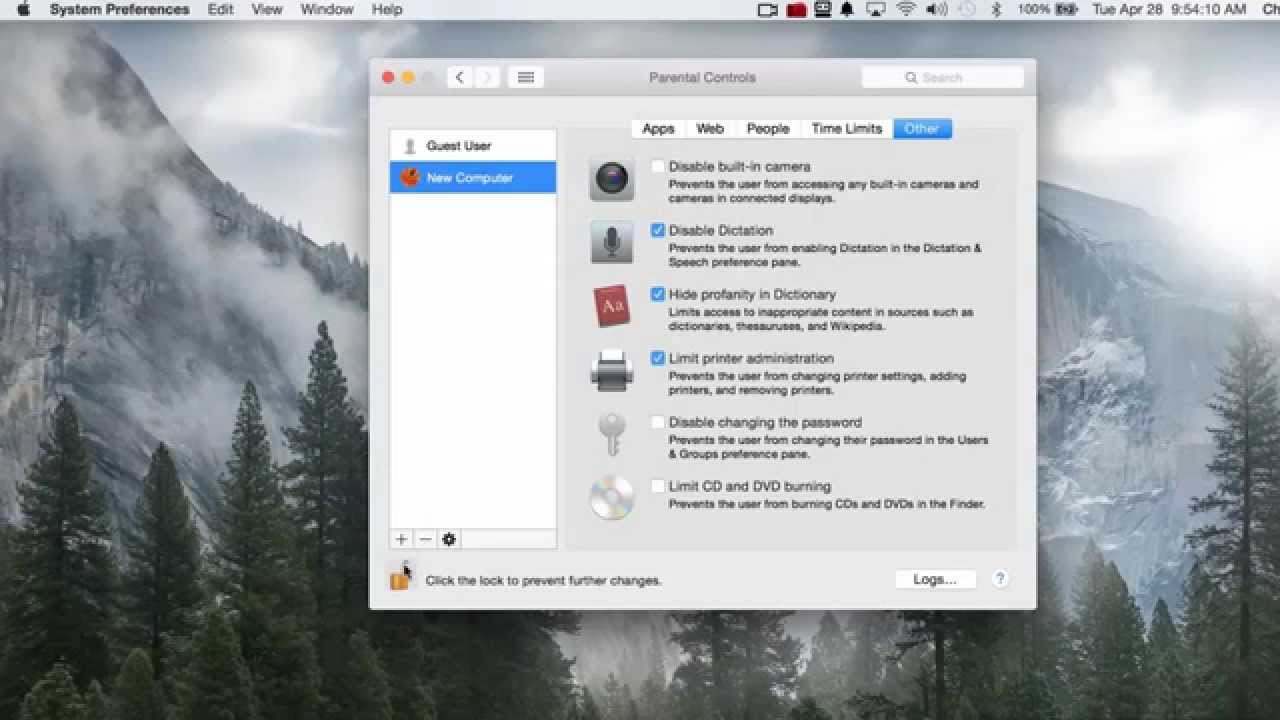Check Limit CD and DVD burning
This screenshot has height=720, width=1280.
coord(657,487)
